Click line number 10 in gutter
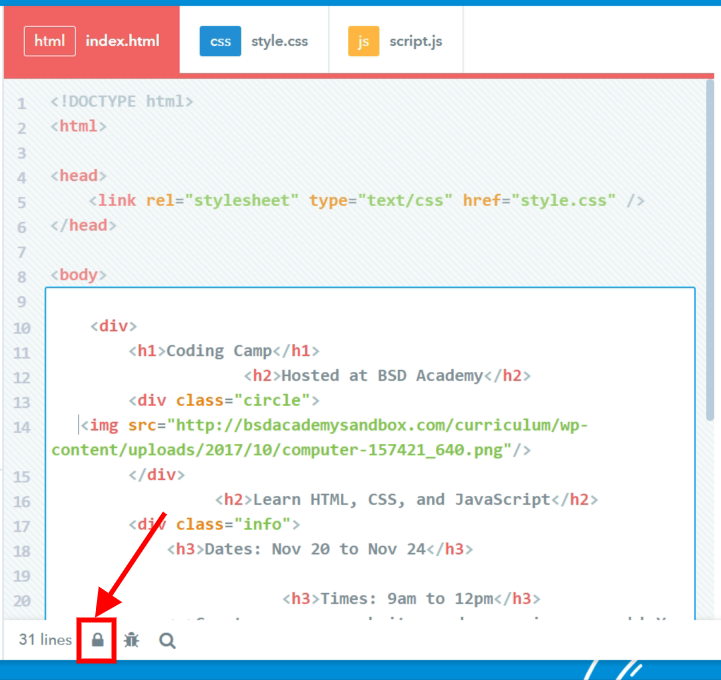This screenshot has width=721, height=680. pos(22,328)
